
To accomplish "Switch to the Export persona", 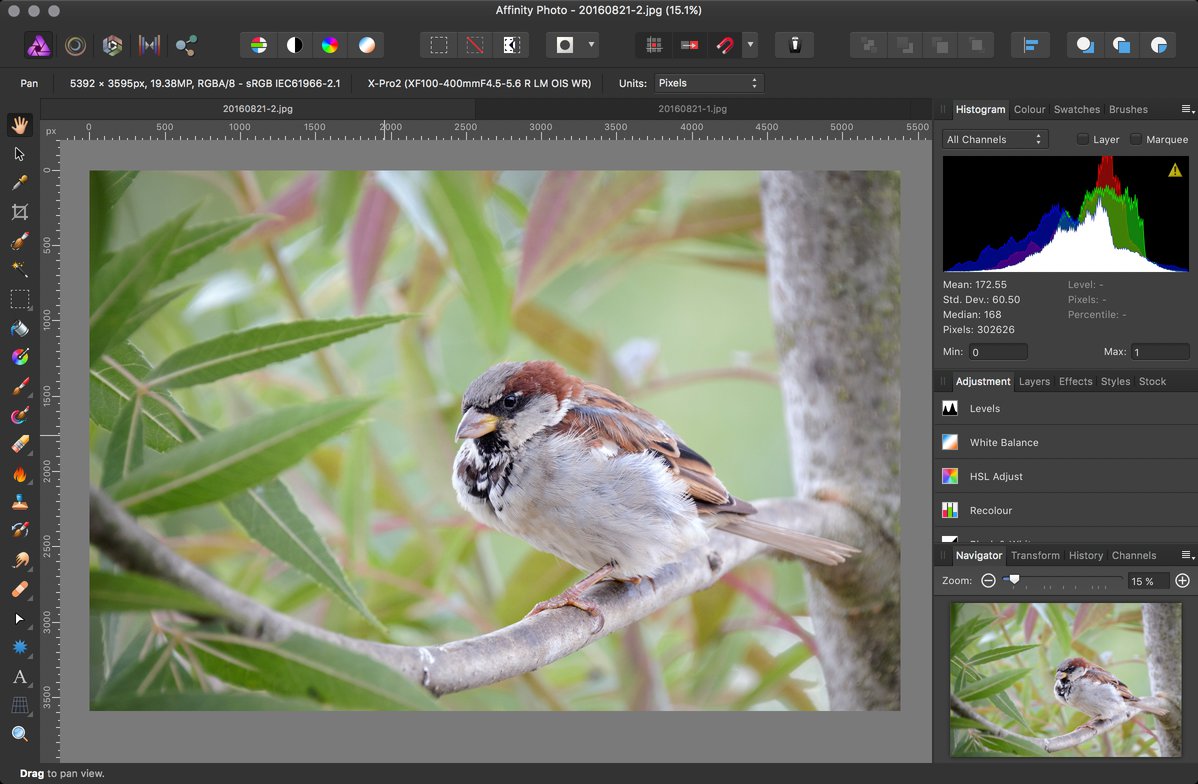I will pyautogui.click(x=186, y=46).
